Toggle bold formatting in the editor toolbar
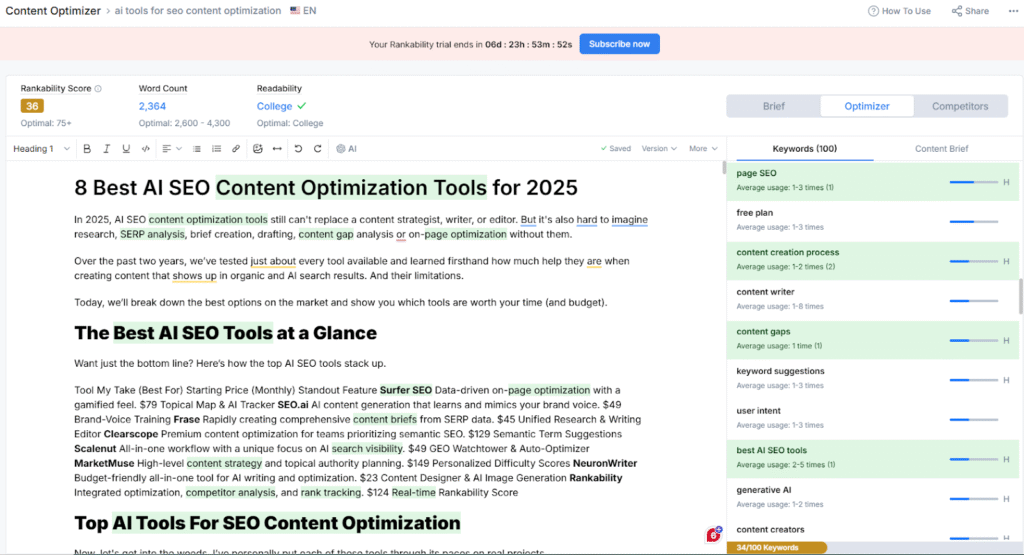 pyautogui.click(x=87, y=149)
